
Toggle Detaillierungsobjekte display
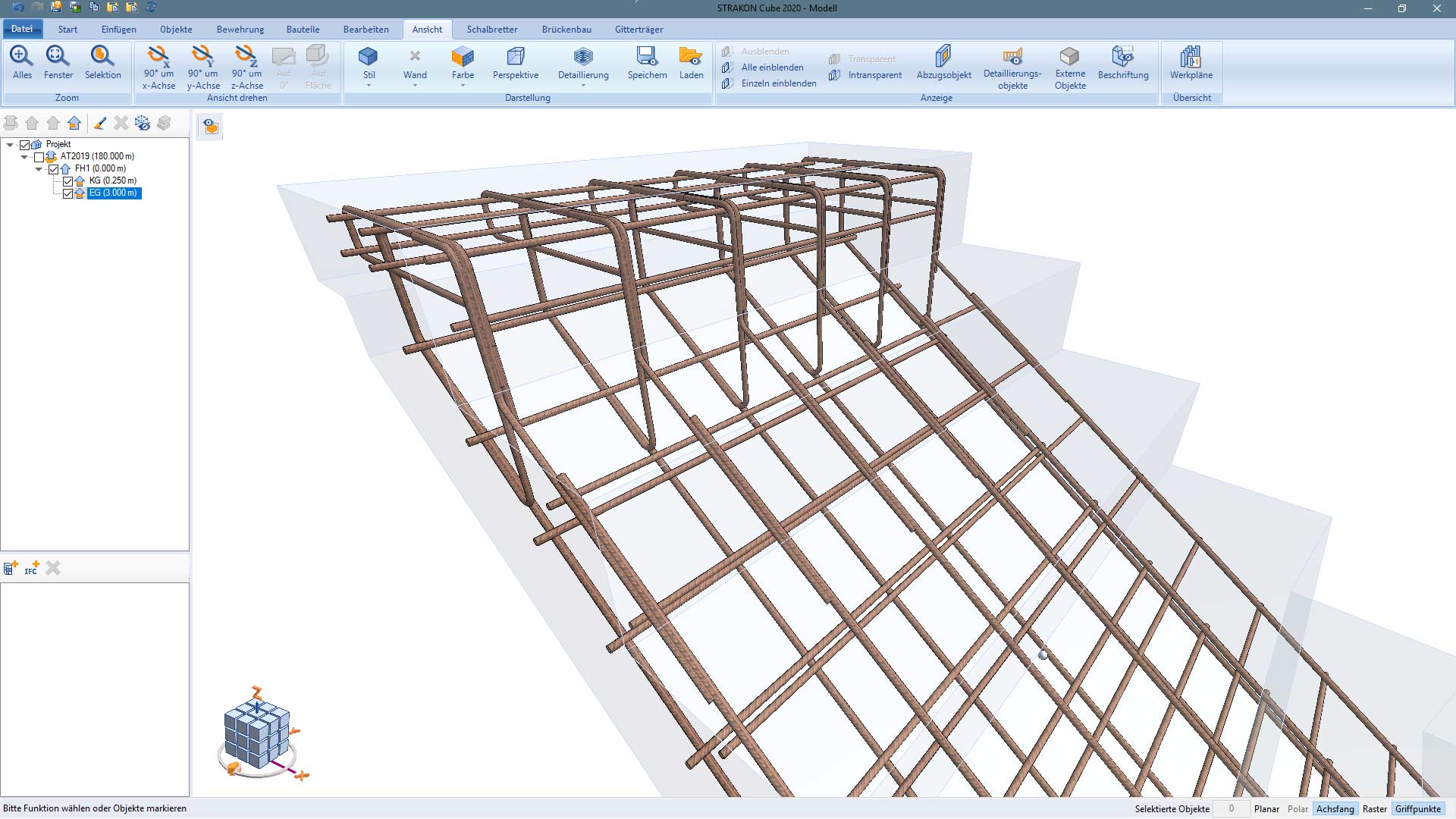(x=1012, y=67)
